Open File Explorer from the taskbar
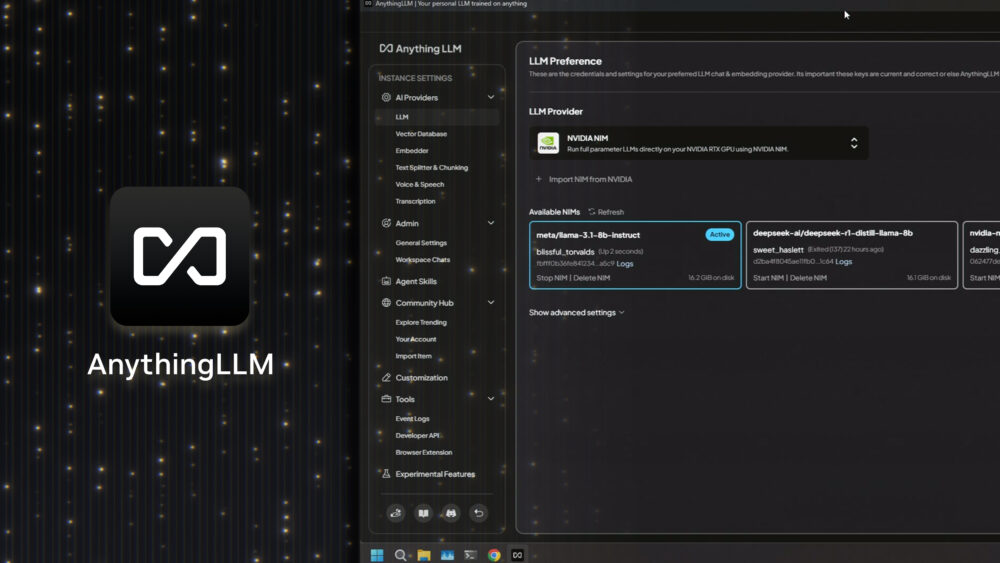The image size is (1000, 563). 423,555
